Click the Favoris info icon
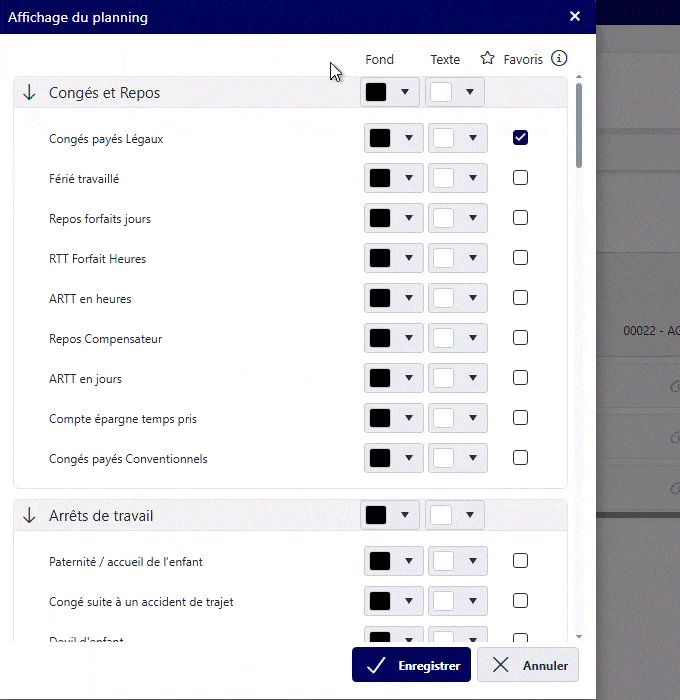Image resolution: width=680 pixels, height=700 pixels. [559, 58]
